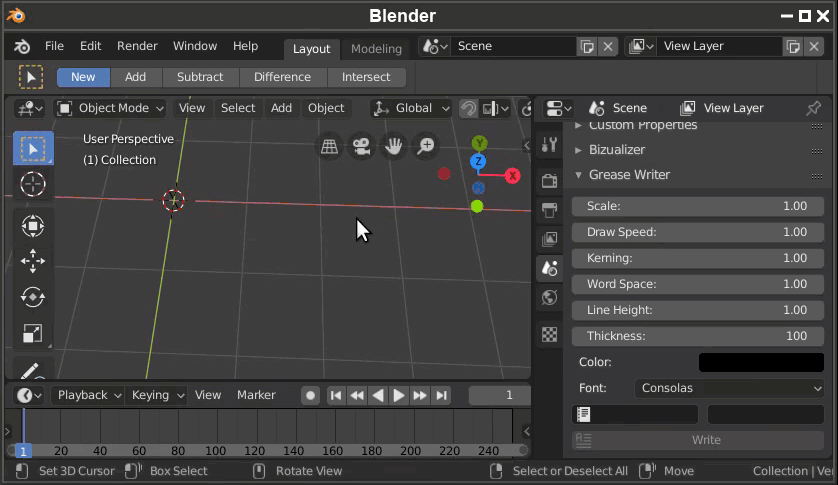Open the World properties tab
This screenshot has height=485, width=838.
pyautogui.click(x=549, y=297)
